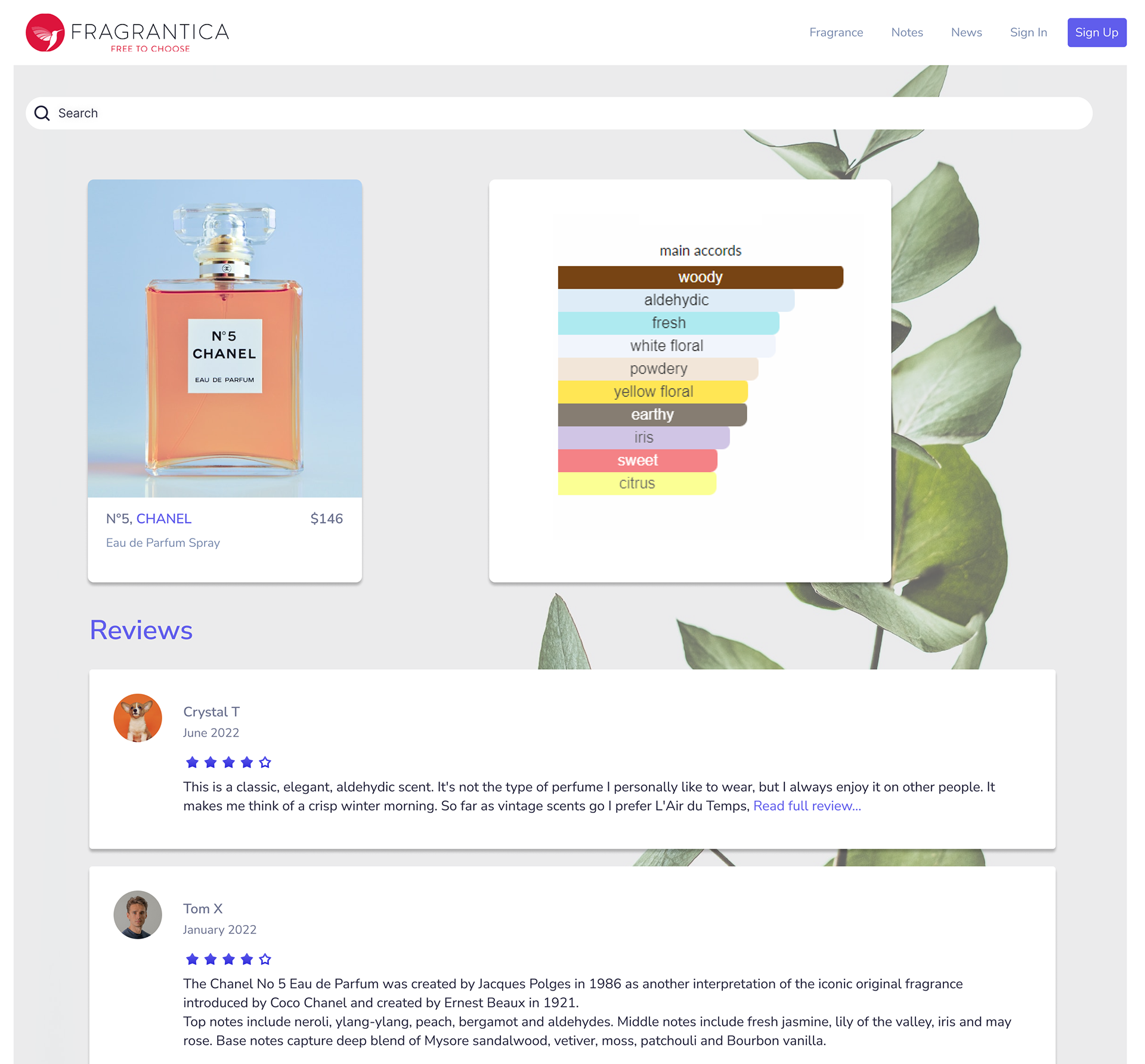This screenshot has height=1064, width=1145.
Task: Click the Tom X reviewer name
Action: (x=203, y=909)
